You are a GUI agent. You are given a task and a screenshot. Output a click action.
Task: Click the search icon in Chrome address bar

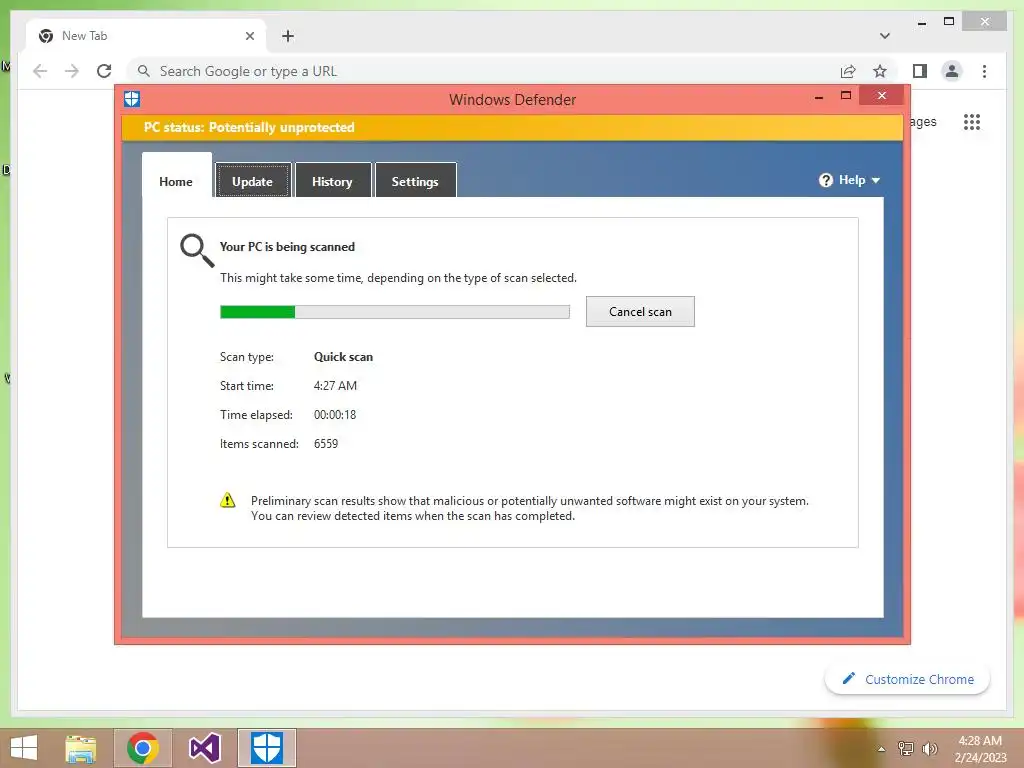click(144, 71)
